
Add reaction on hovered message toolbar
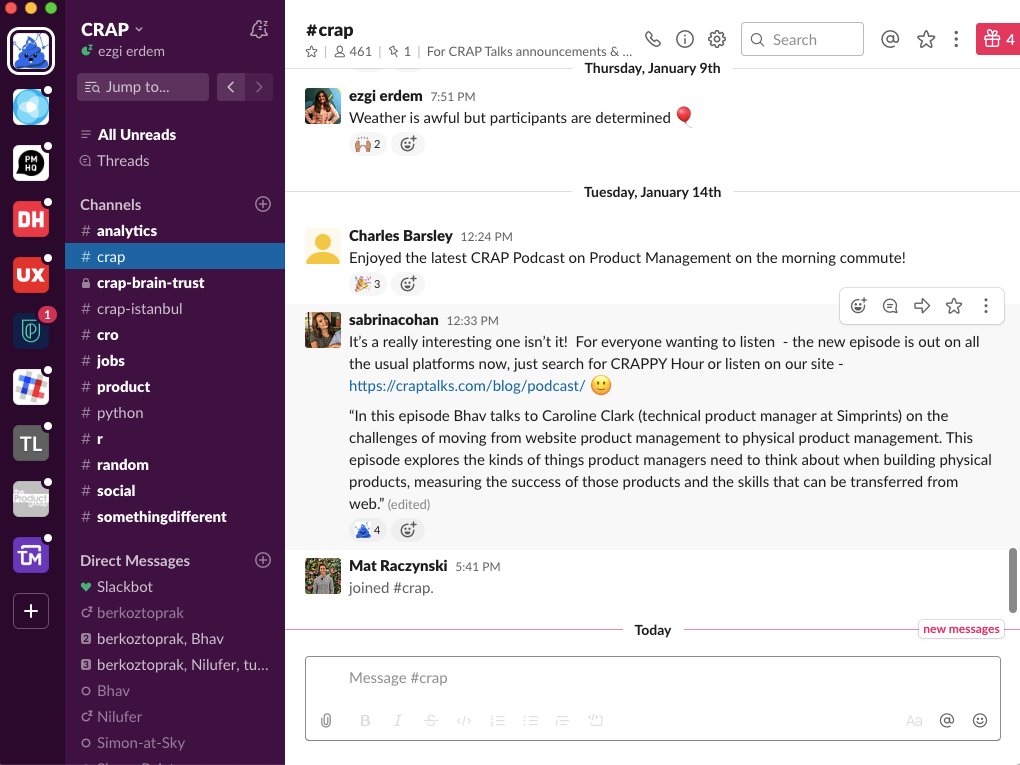[x=858, y=306]
